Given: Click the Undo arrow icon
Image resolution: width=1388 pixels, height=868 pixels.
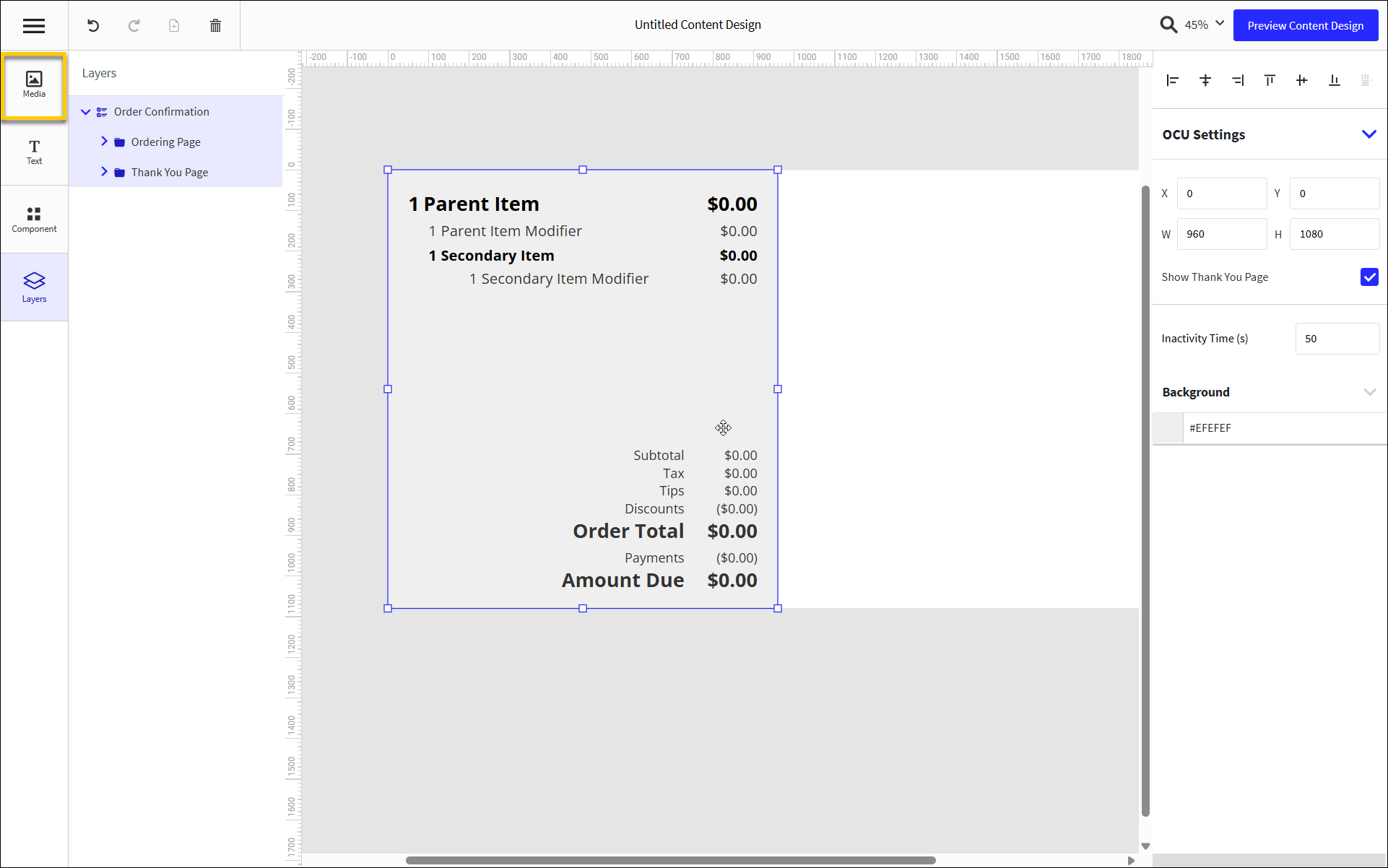Looking at the screenshot, I should [x=93, y=26].
